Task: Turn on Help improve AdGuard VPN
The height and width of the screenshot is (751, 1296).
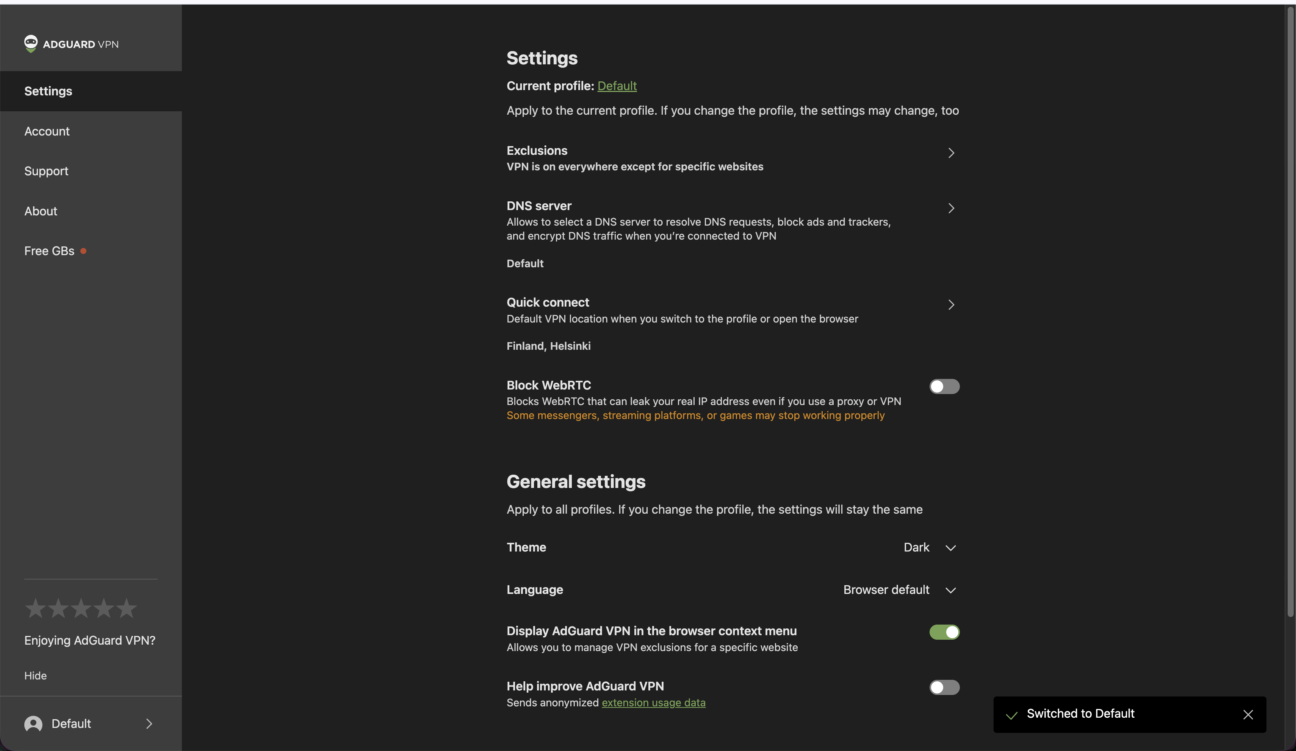Action: coord(944,687)
